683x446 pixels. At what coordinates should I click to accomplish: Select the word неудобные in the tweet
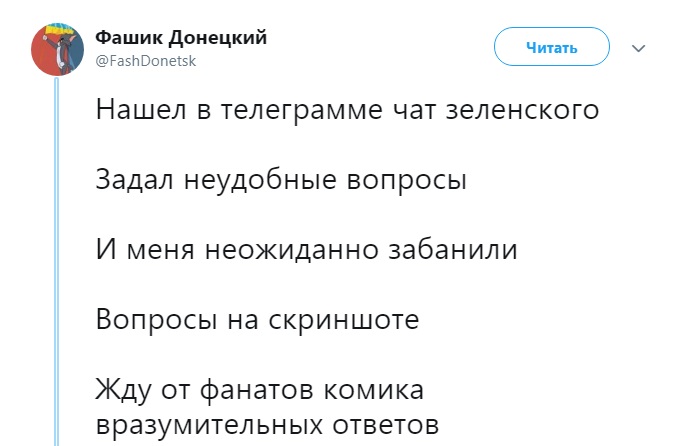click(260, 179)
